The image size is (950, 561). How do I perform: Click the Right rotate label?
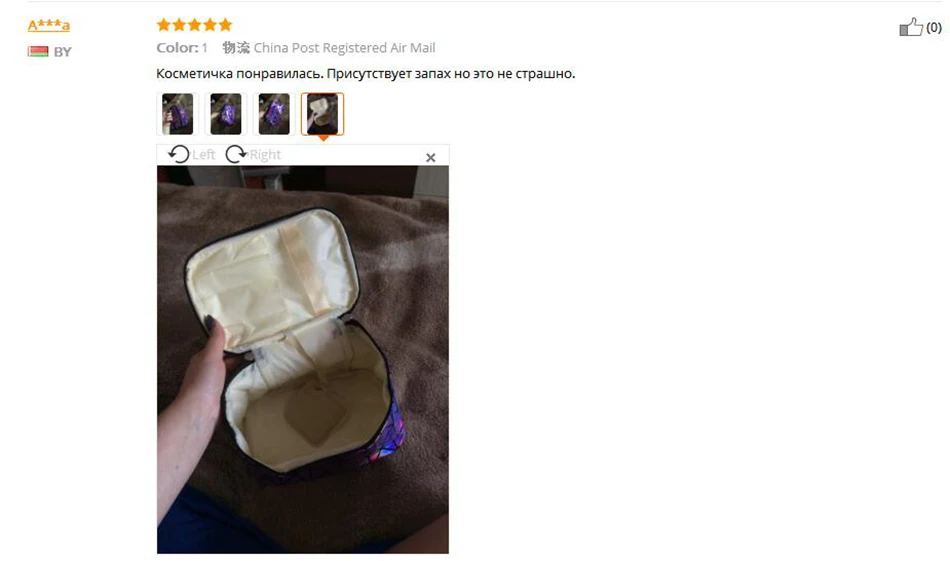265,155
